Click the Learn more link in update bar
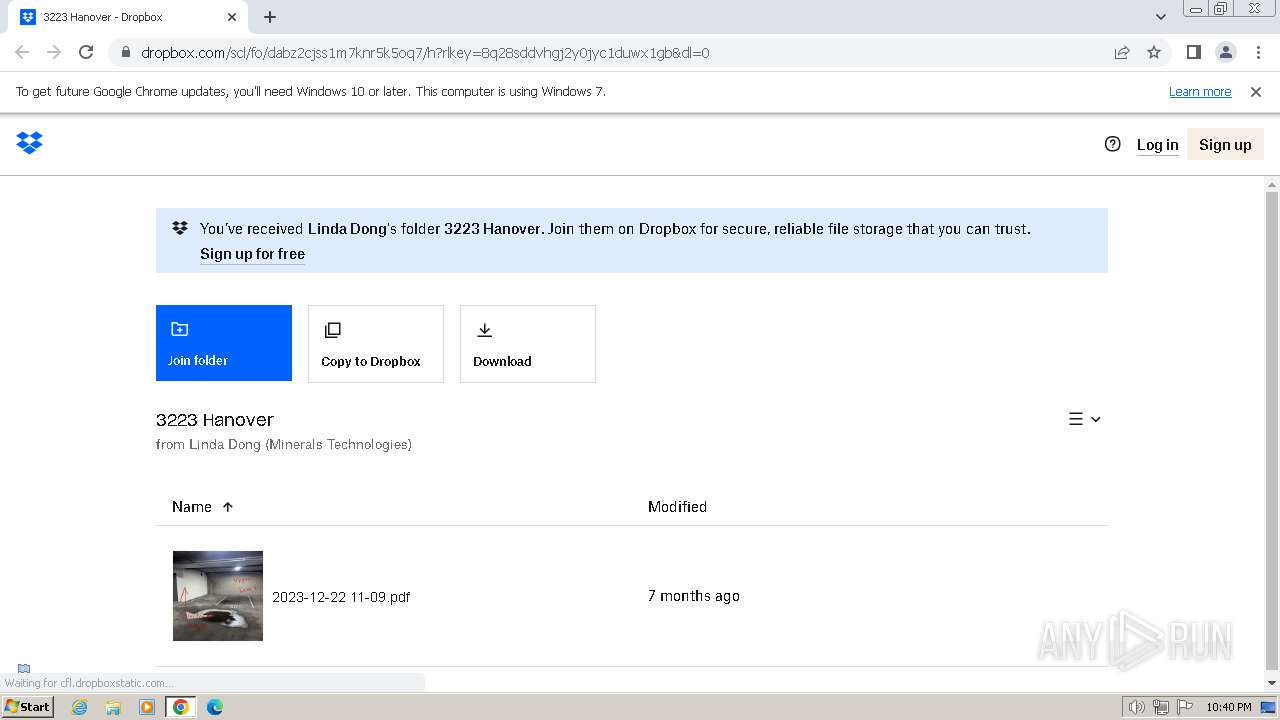Viewport: 1280px width, 720px height. pos(1200,92)
